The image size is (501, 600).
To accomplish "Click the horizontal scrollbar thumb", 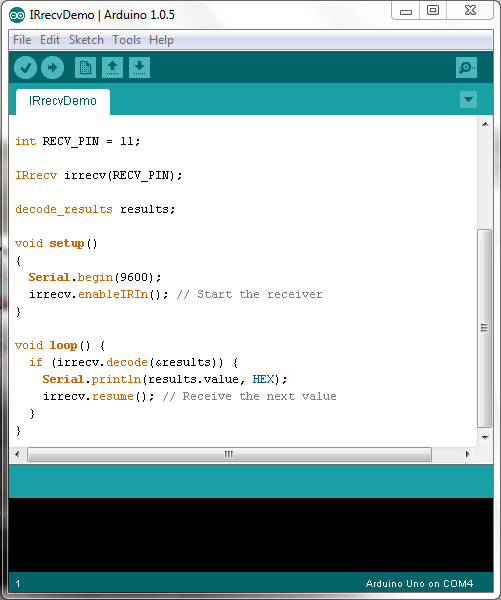I will click(x=230, y=454).
